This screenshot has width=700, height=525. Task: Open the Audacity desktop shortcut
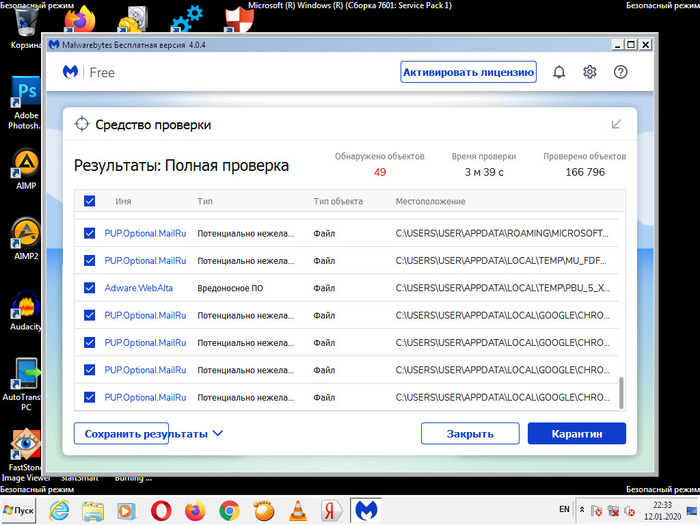click(x=25, y=311)
